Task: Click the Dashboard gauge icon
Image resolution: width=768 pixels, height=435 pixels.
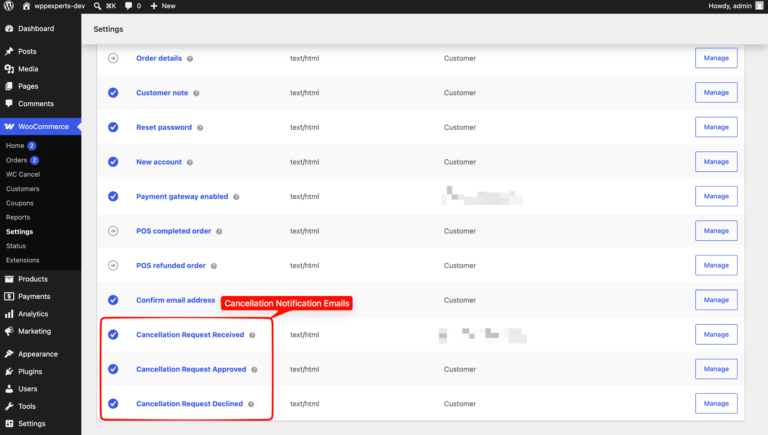Action: point(9,28)
